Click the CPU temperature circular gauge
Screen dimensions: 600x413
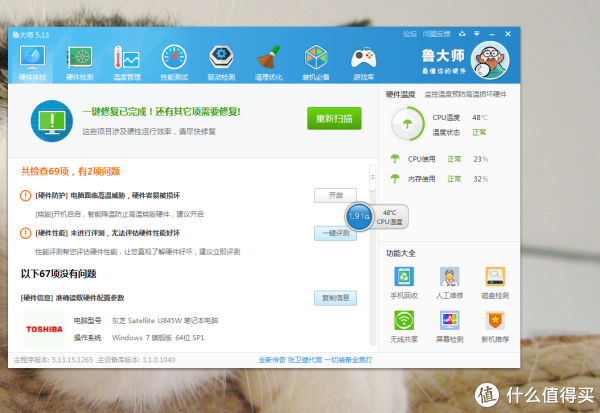[407, 124]
